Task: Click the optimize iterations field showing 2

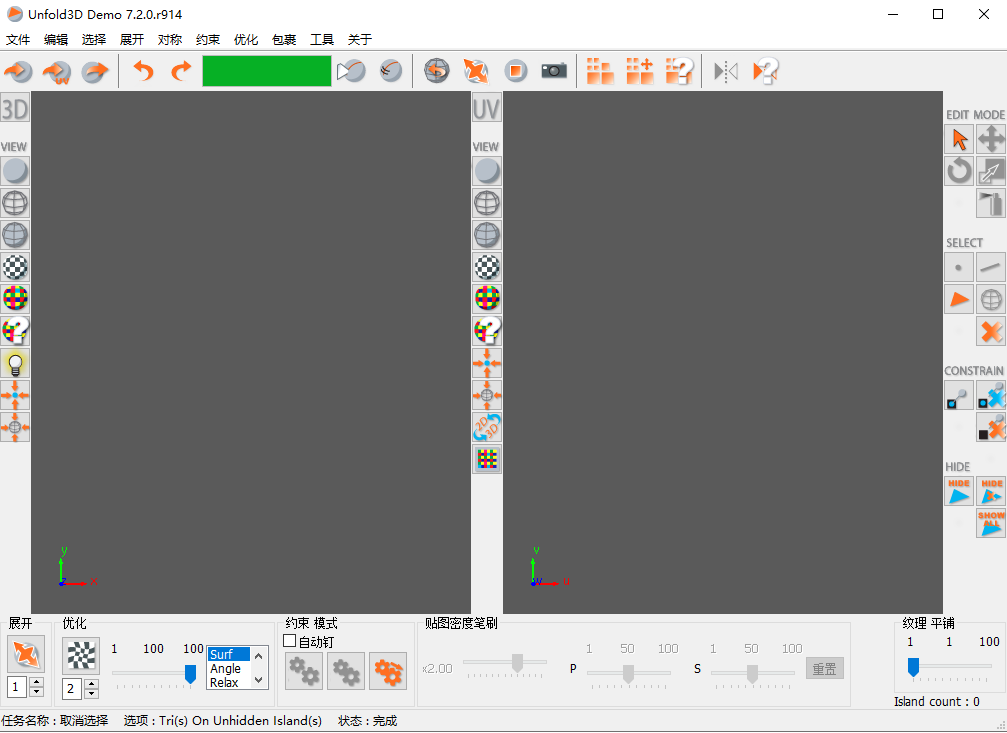Action: tap(72, 689)
